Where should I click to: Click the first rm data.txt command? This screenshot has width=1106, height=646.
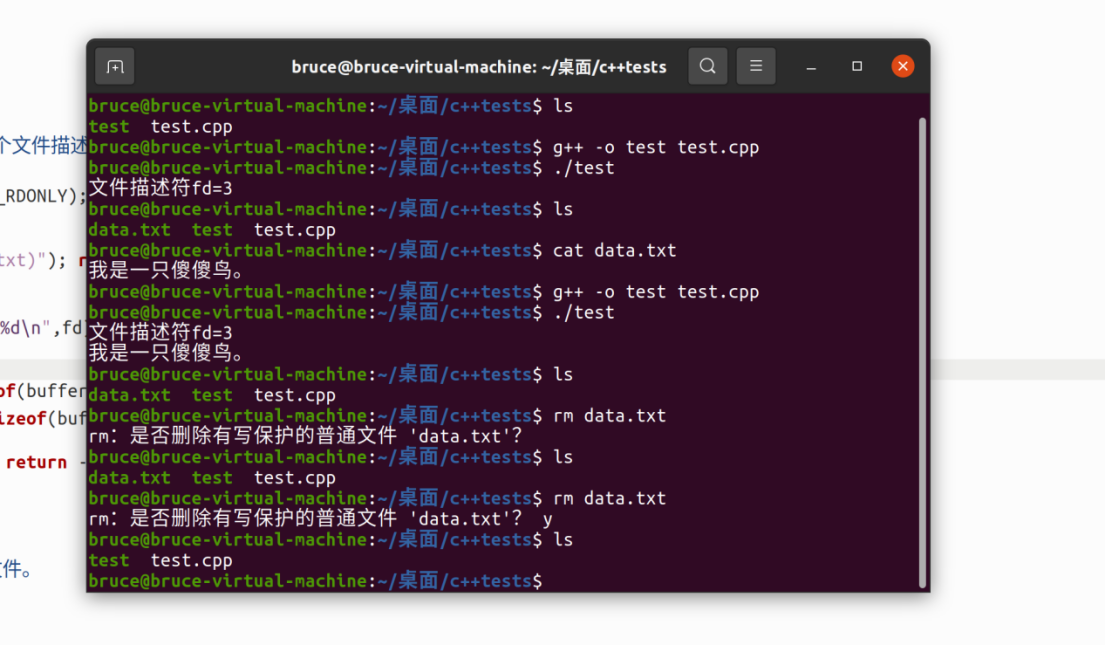[609, 415]
